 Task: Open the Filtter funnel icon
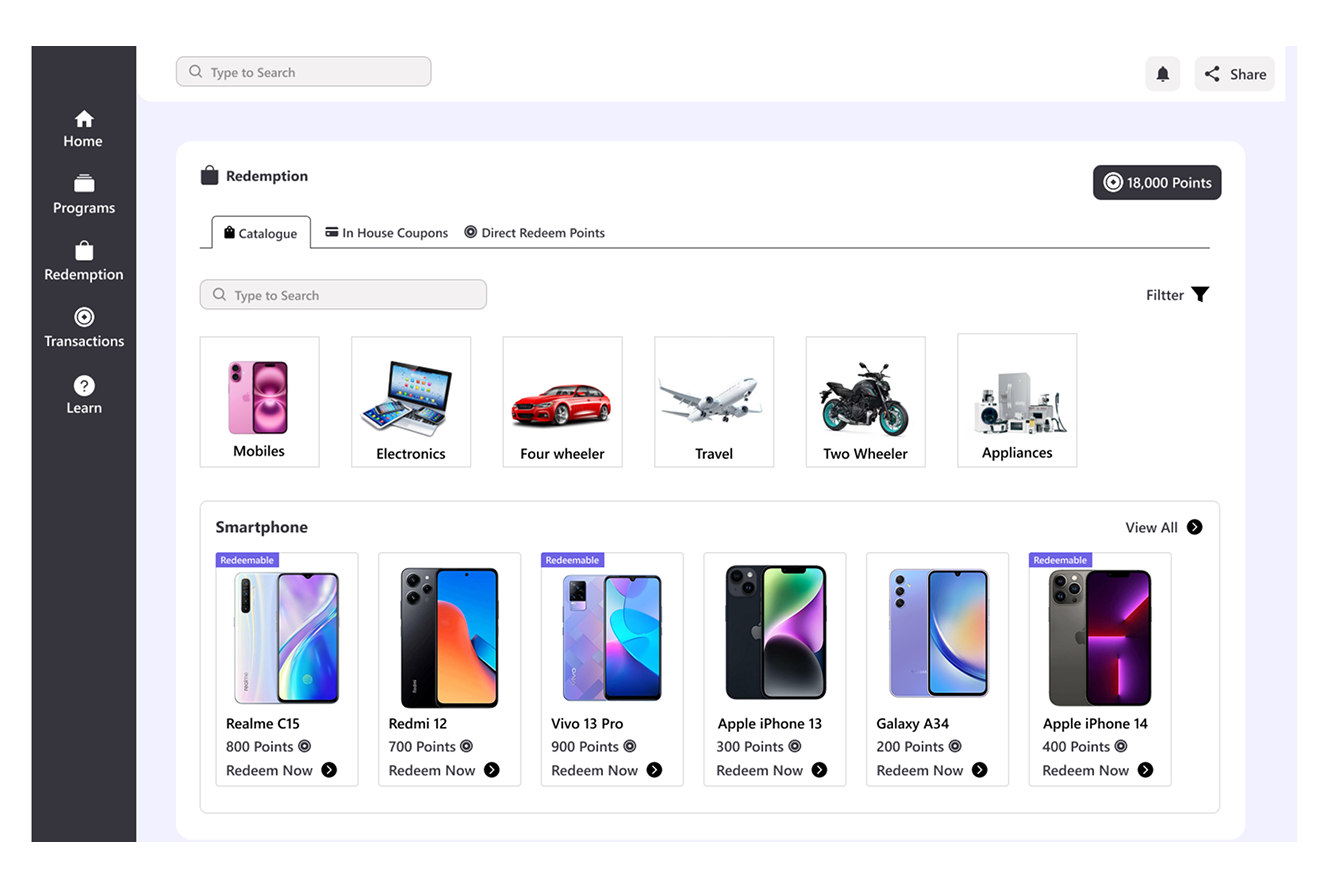click(1201, 295)
